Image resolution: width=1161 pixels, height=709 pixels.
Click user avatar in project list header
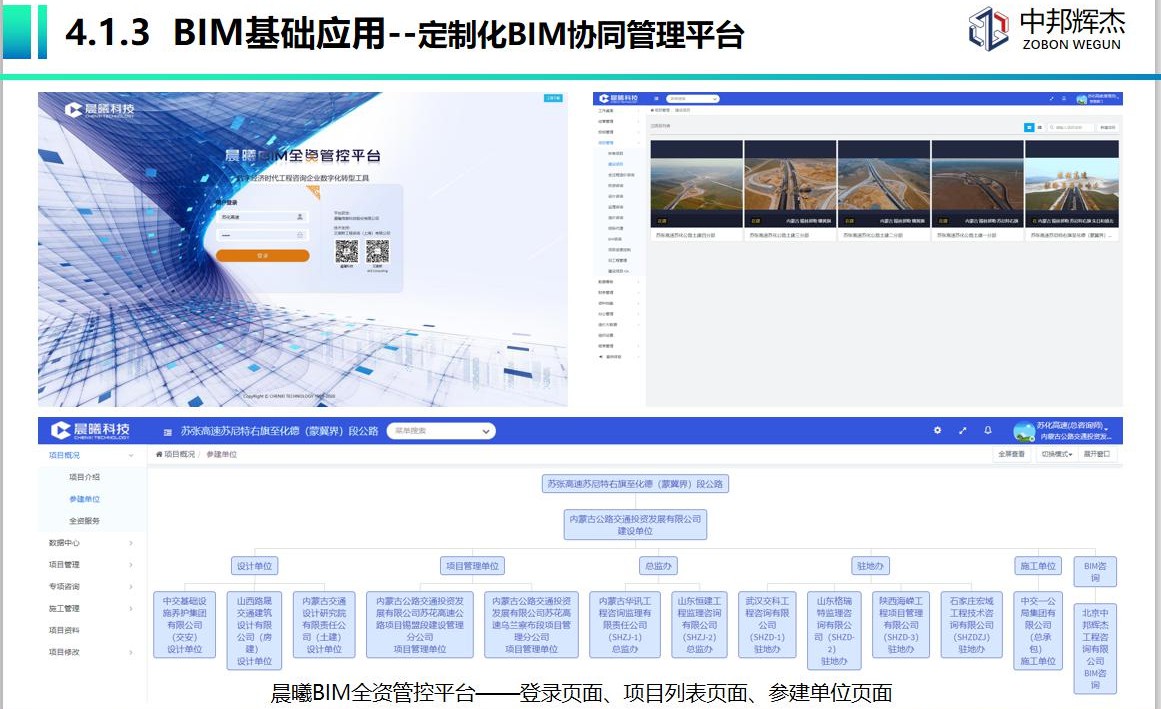click(1082, 99)
